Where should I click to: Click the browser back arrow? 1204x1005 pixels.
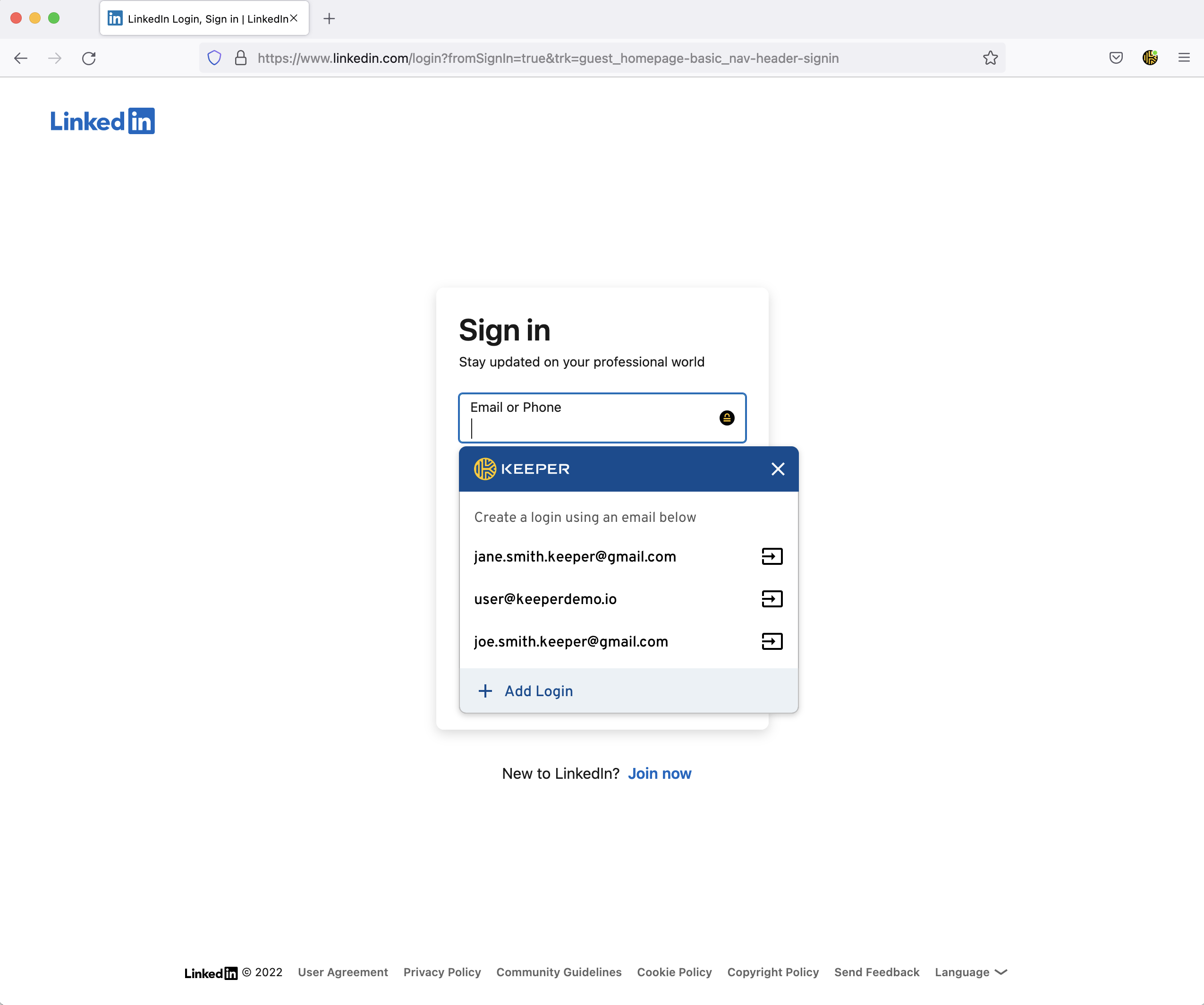[21, 58]
